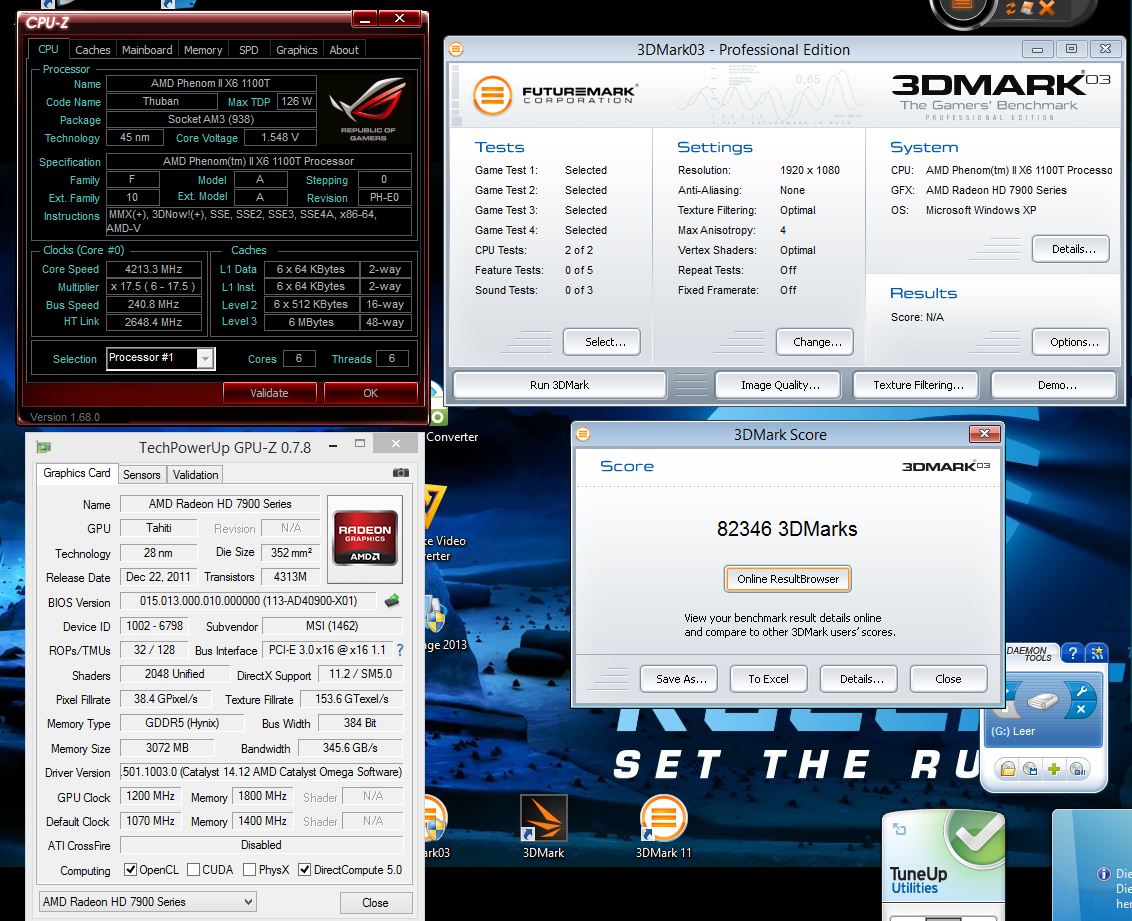Toggle the OpenCL checkbox
The height and width of the screenshot is (921, 1132).
point(130,870)
